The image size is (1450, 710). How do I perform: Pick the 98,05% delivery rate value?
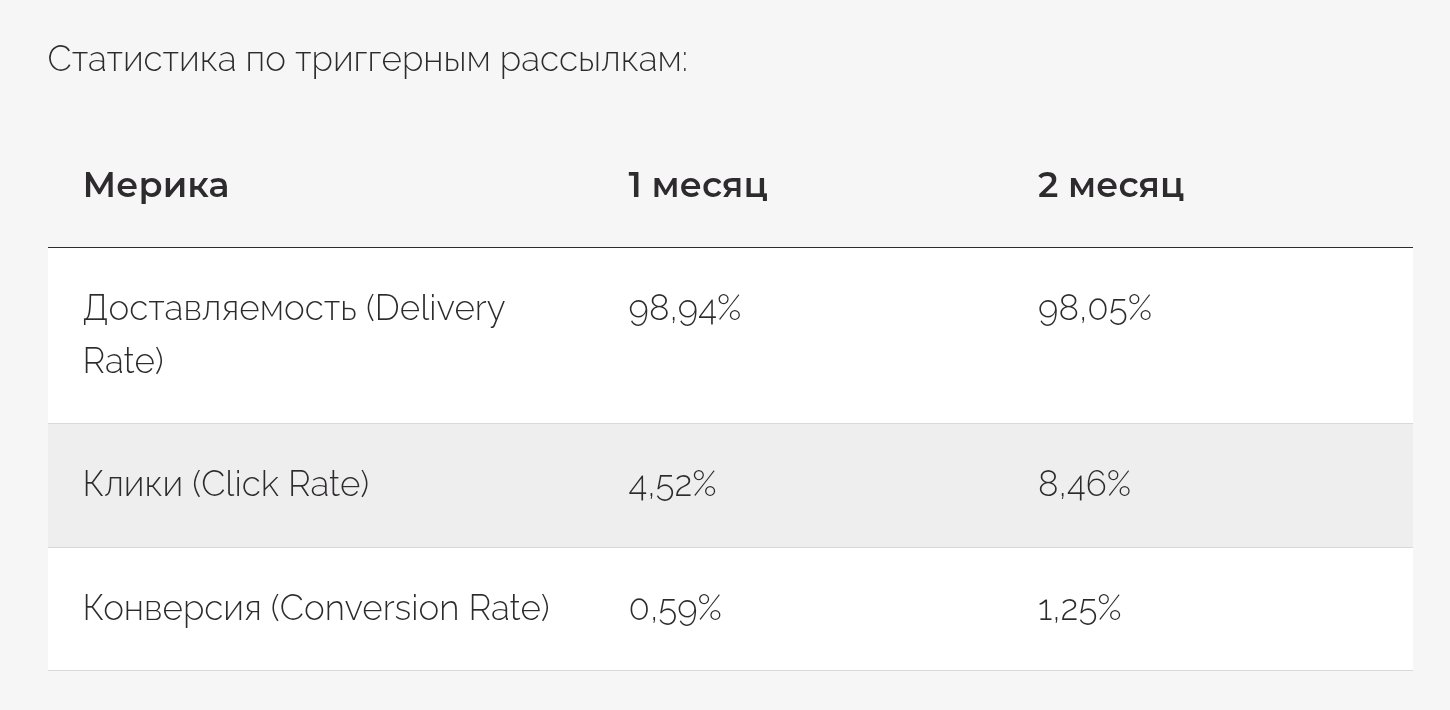pos(1095,310)
